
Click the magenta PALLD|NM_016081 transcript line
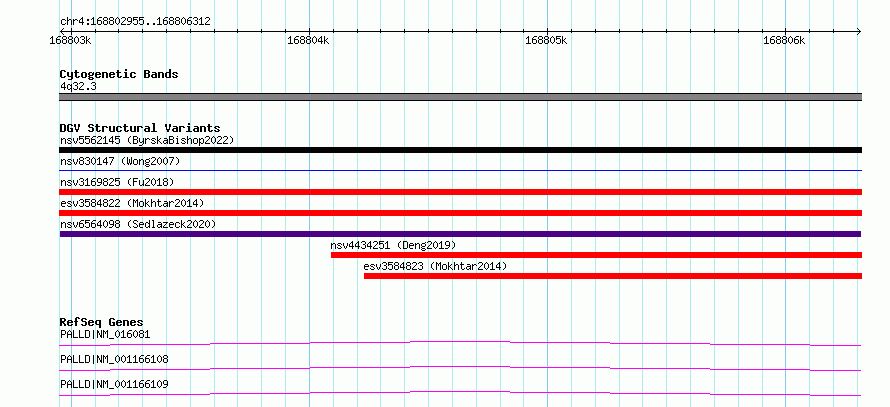click(460, 343)
